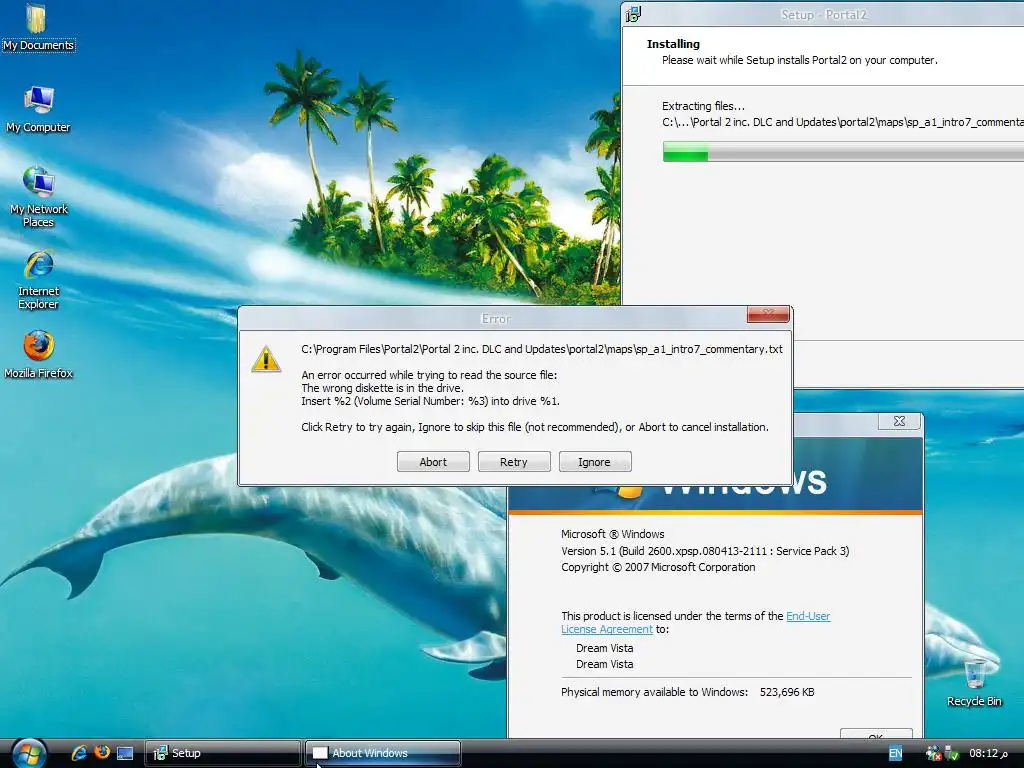The image size is (1024, 768).
Task: Click the file path in Error dialog
Action: (541, 349)
